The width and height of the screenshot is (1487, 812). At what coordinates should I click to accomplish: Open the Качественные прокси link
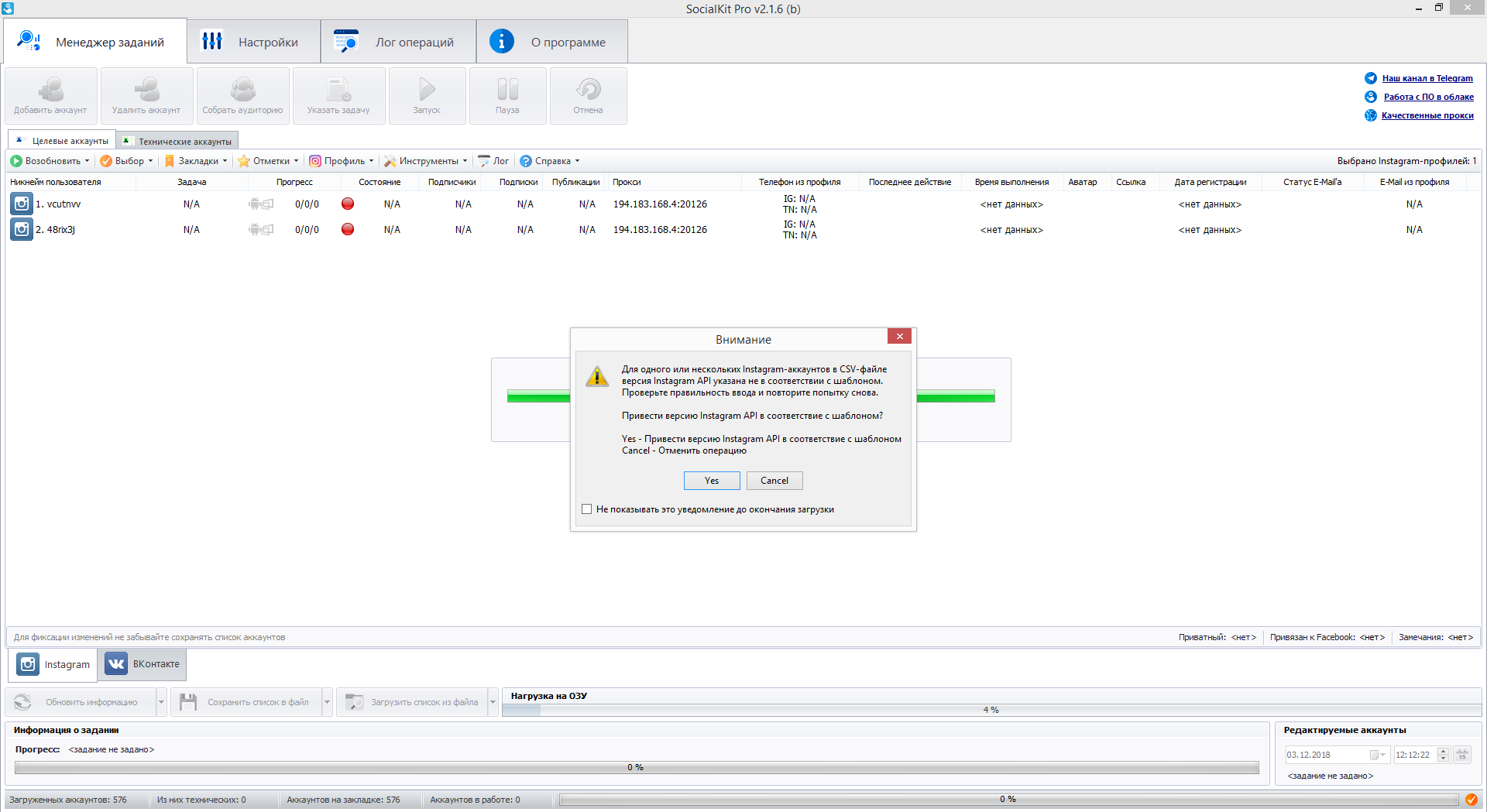point(1427,115)
